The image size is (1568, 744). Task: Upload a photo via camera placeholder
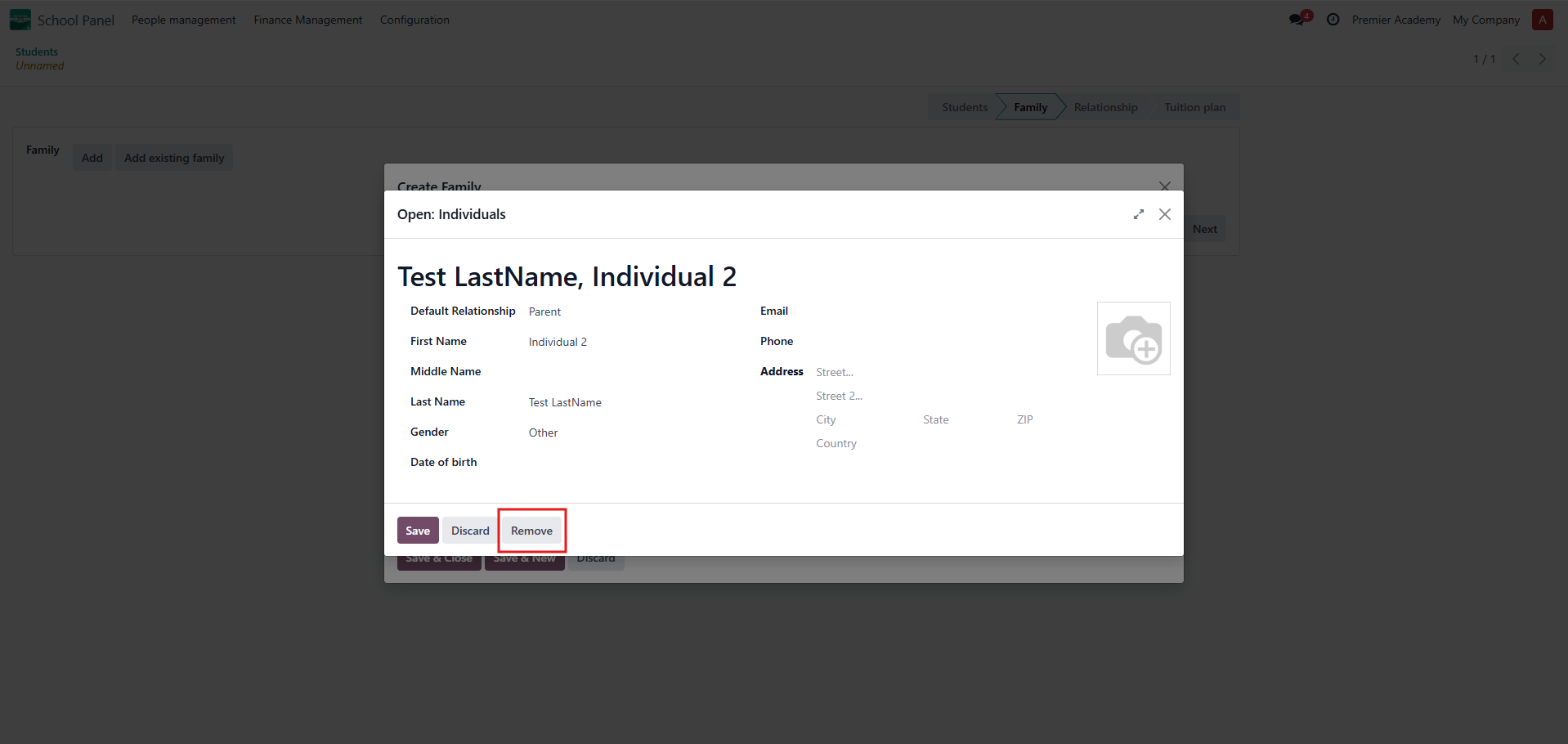tap(1133, 338)
